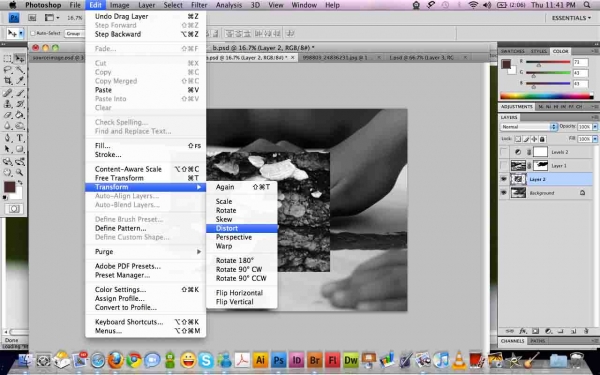This screenshot has height=375, width=600.
Task: Enable the Auto-Select checkbox
Action: pos(33,34)
